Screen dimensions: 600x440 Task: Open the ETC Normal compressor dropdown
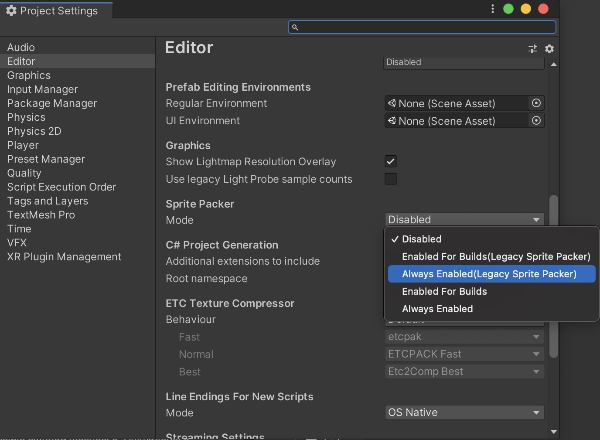tap(465, 354)
